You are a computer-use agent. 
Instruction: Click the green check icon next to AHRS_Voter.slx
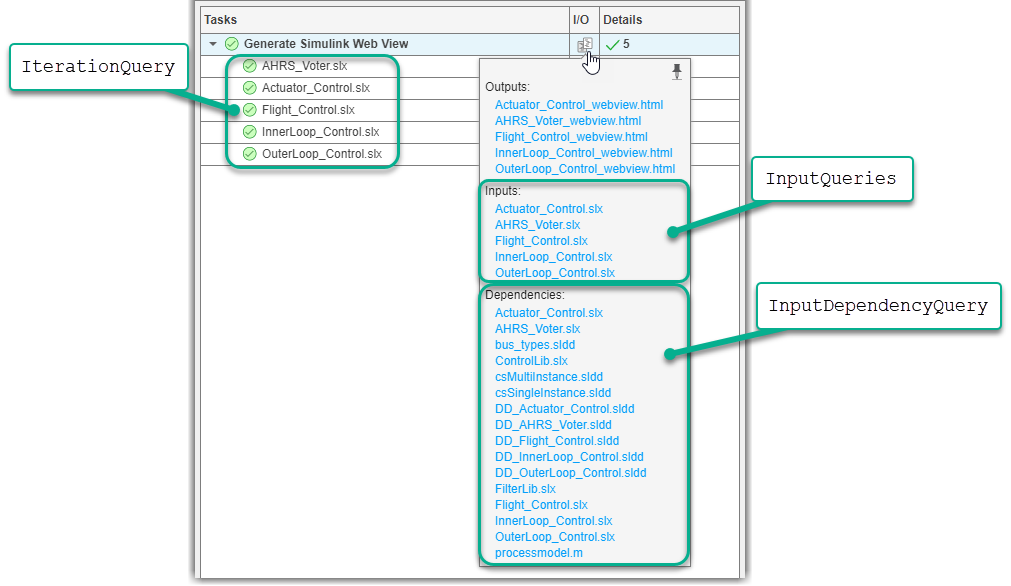pos(248,66)
